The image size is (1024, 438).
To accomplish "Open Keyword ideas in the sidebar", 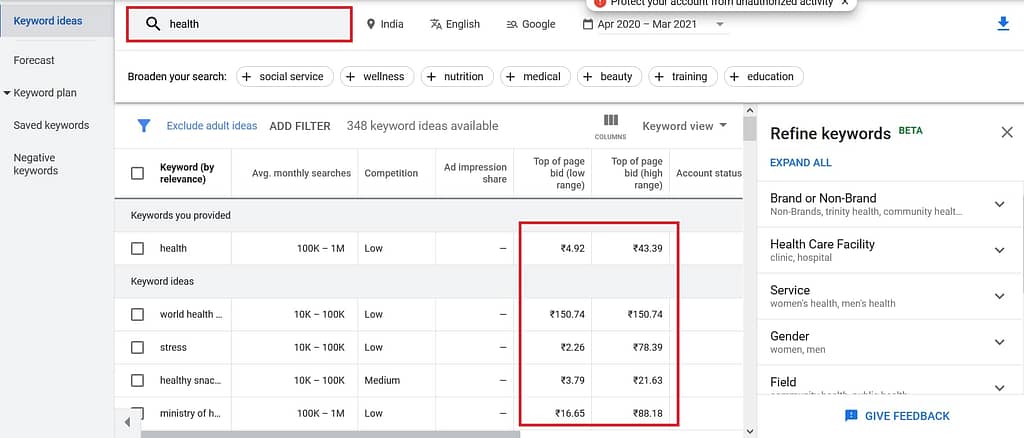I will 48,21.
